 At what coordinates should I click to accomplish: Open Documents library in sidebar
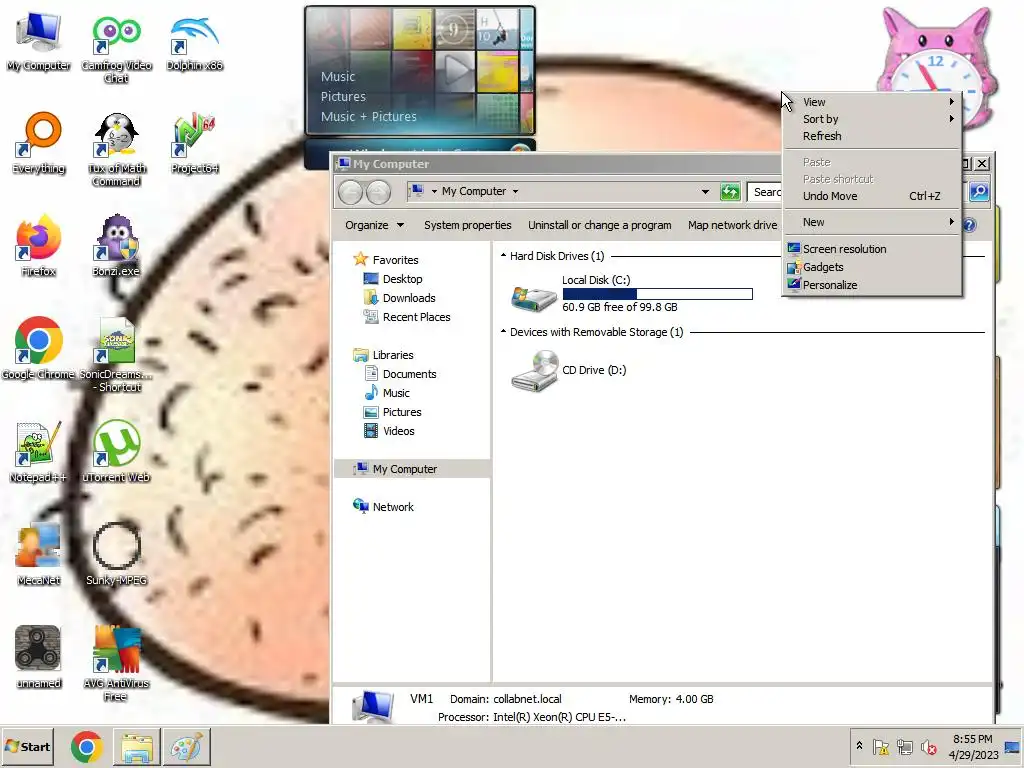[409, 374]
